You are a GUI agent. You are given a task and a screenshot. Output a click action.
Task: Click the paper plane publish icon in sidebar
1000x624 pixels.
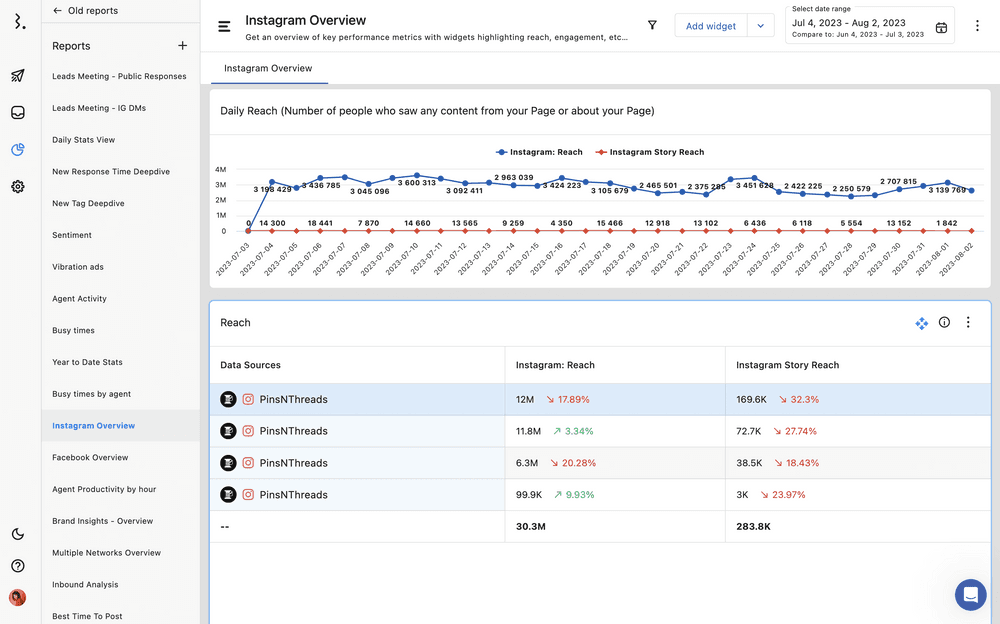point(18,76)
